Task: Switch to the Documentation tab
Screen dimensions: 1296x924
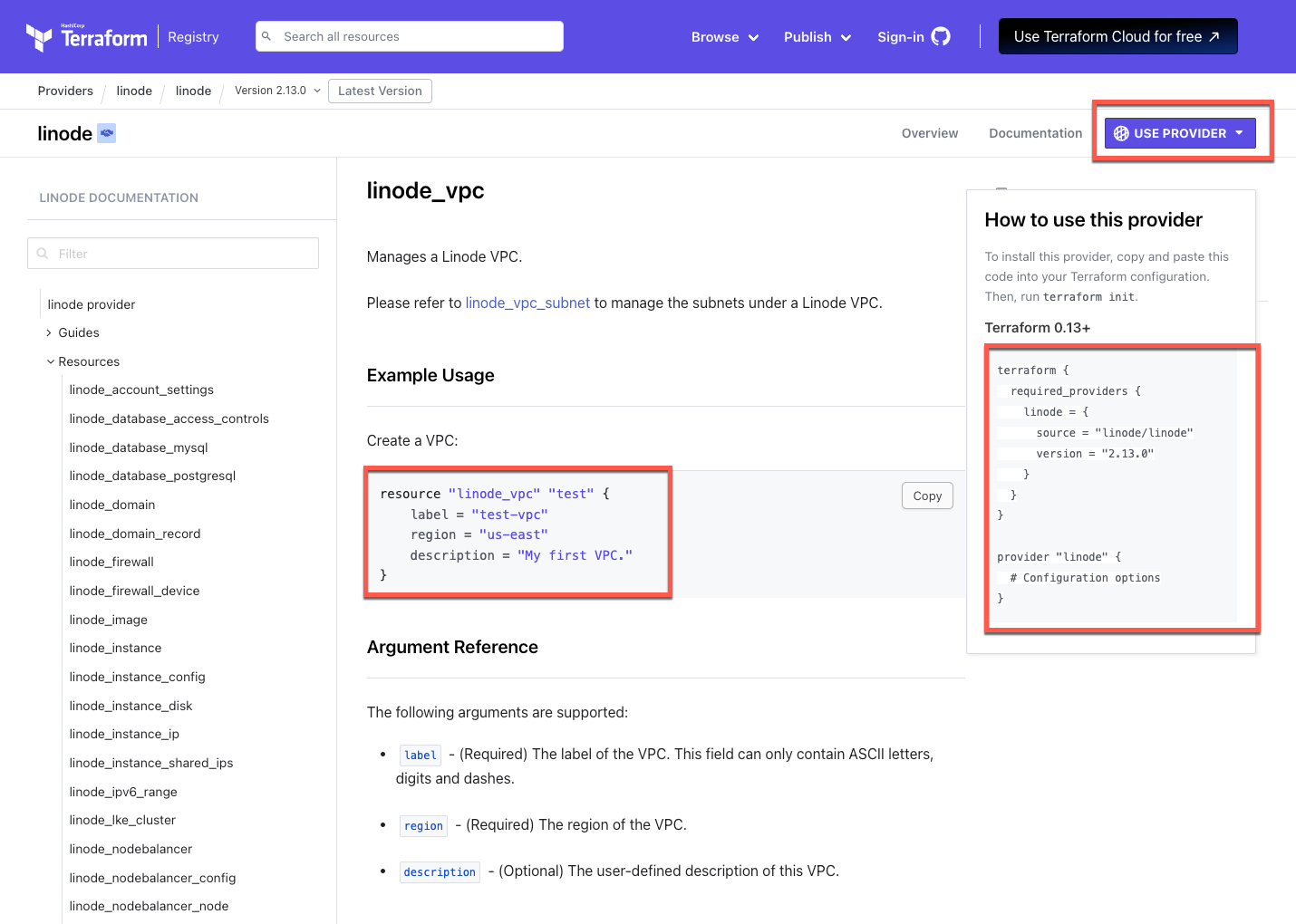Action: click(x=1035, y=133)
